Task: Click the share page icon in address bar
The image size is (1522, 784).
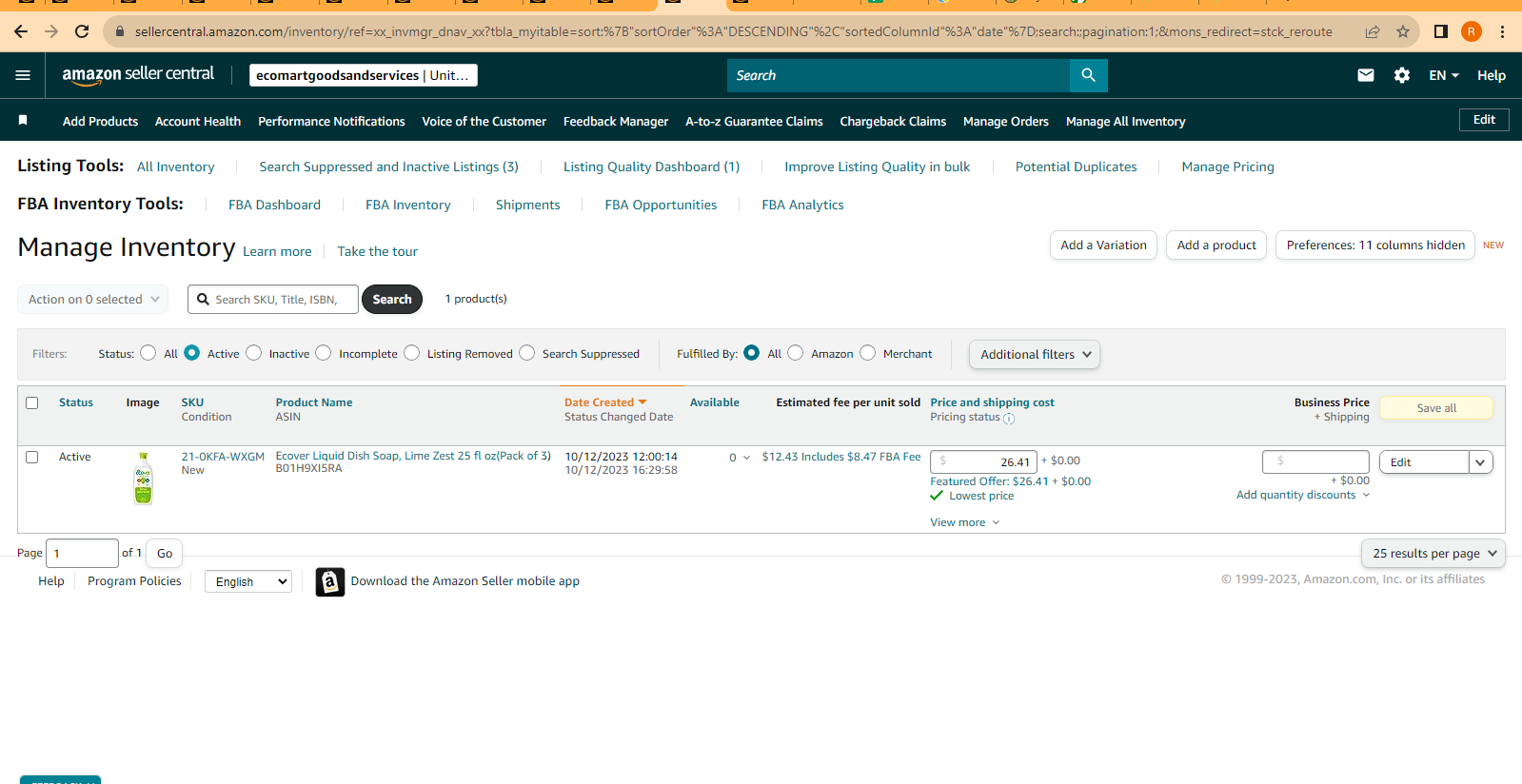Action: 1373,31
